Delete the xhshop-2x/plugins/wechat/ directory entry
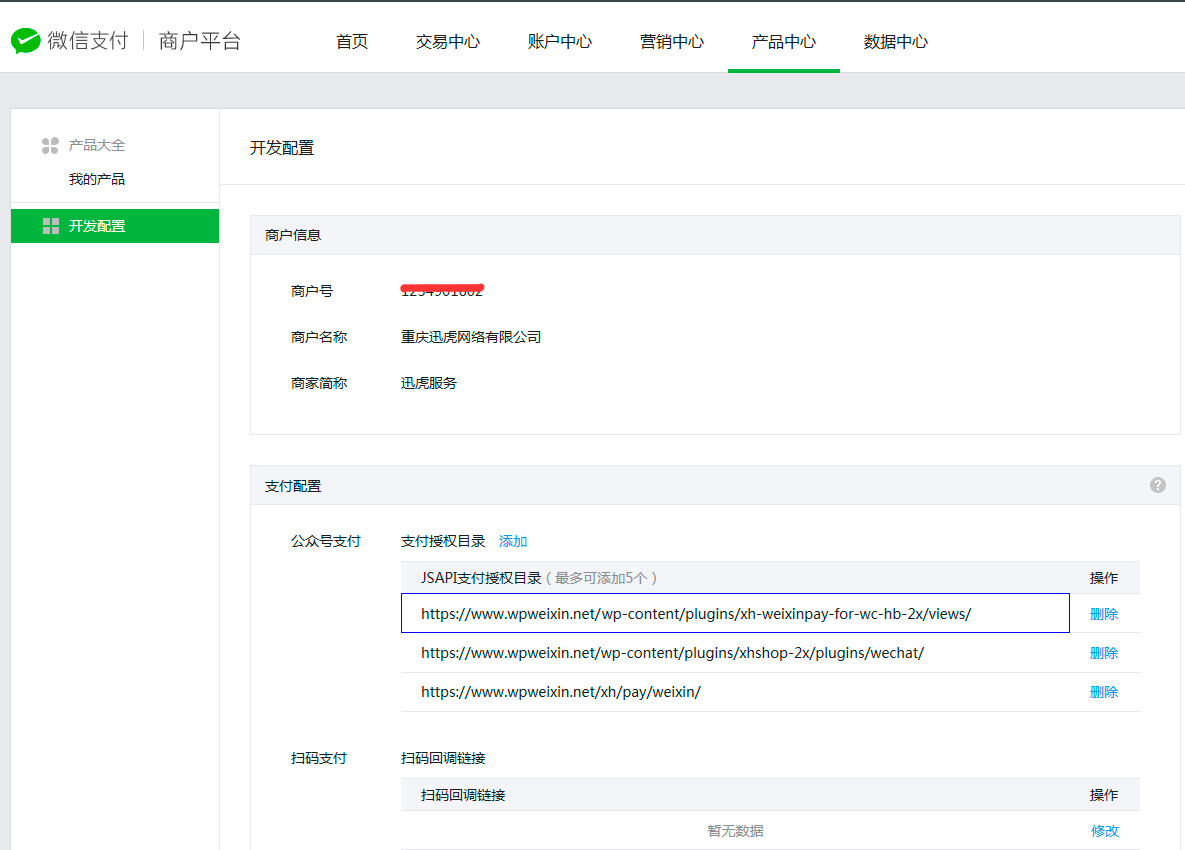The width and height of the screenshot is (1185, 850). click(1103, 653)
